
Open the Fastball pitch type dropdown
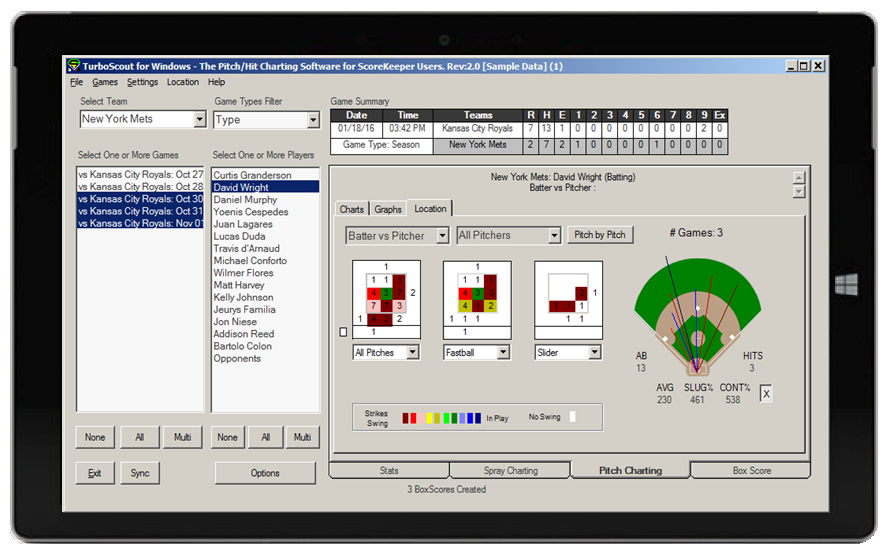pos(503,353)
